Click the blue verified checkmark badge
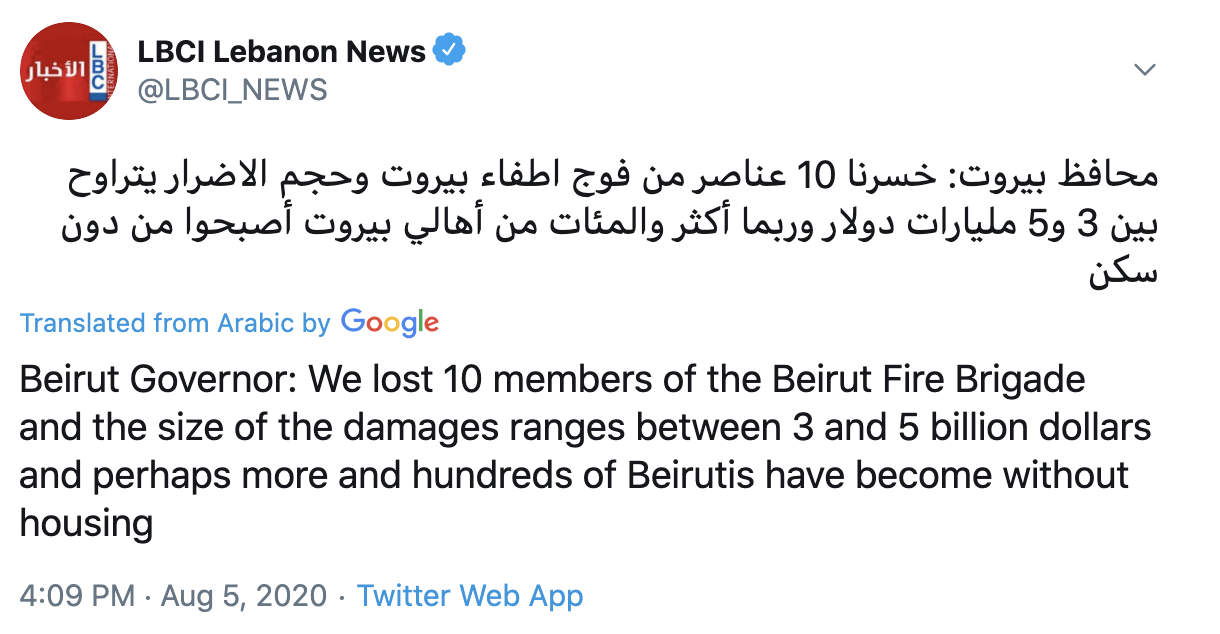This screenshot has height=634, width=1220. (449, 50)
